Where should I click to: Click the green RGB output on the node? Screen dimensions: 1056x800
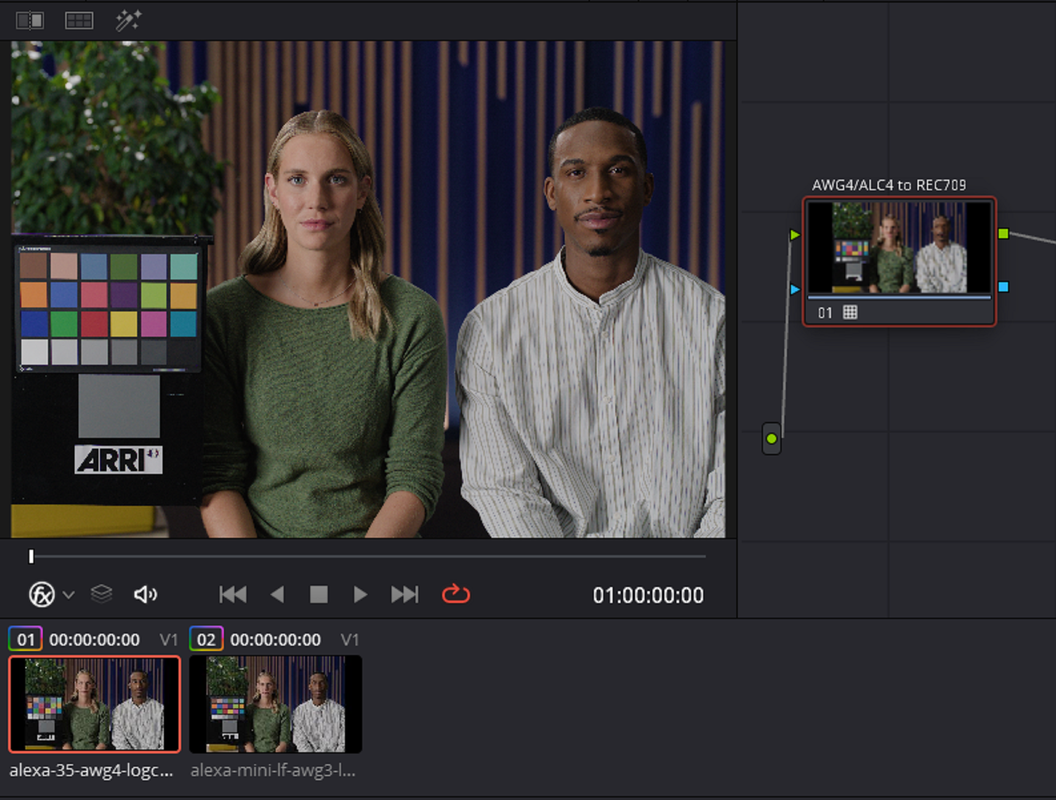(1003, 234)
